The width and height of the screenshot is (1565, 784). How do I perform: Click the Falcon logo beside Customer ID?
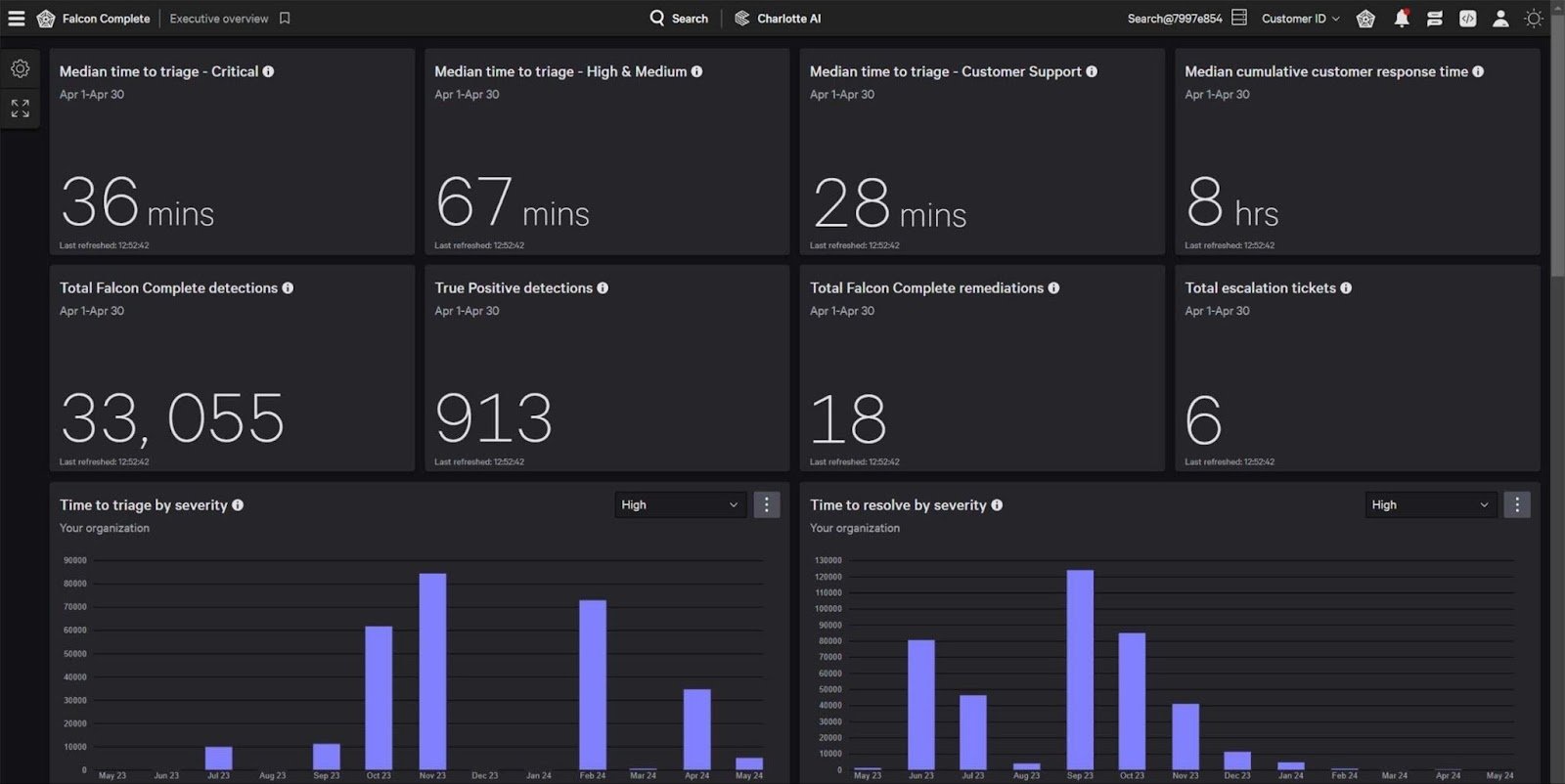click(x=1365, y=19)
